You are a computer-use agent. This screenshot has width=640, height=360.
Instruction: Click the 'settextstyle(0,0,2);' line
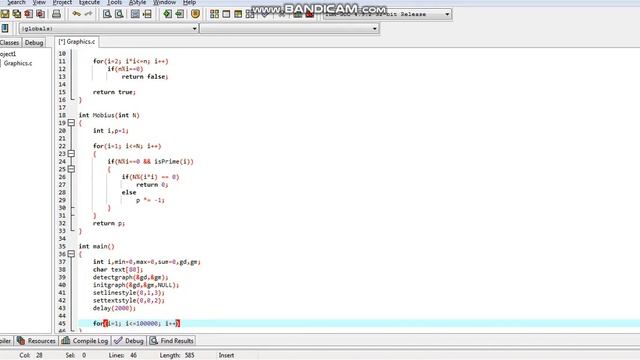click(129, 300)
